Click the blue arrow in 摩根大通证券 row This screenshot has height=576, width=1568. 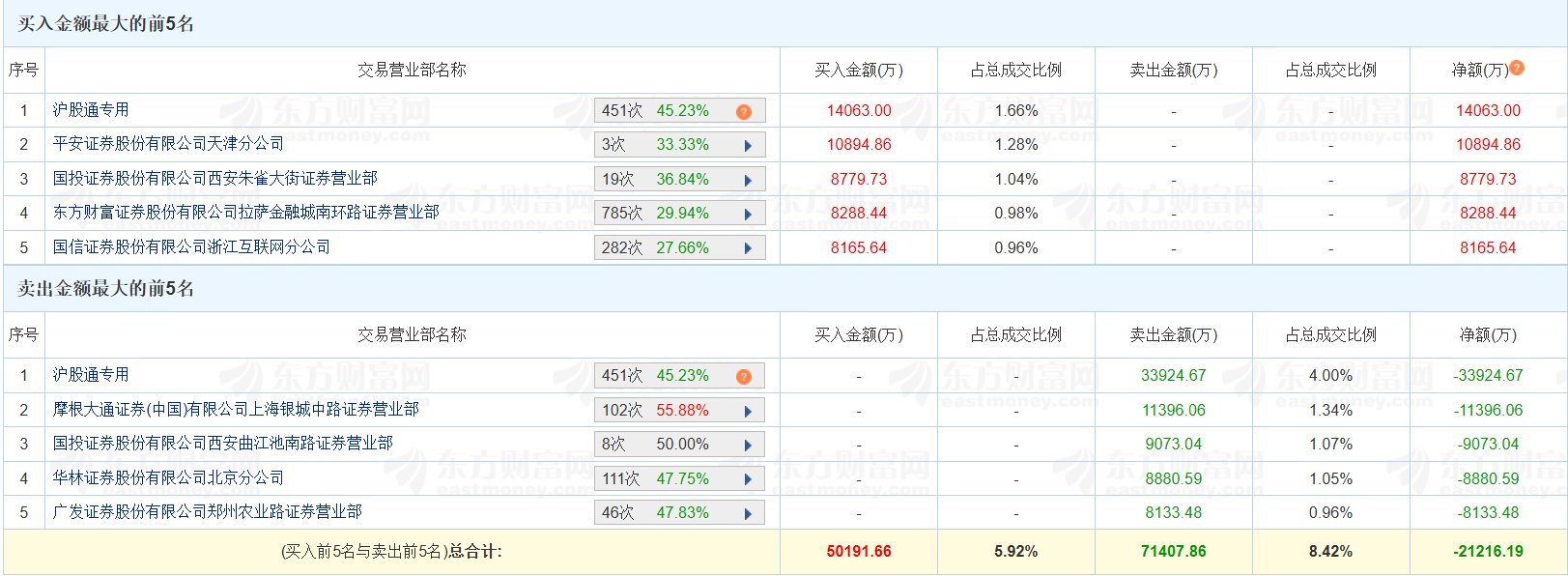click(x=748, y=412)
